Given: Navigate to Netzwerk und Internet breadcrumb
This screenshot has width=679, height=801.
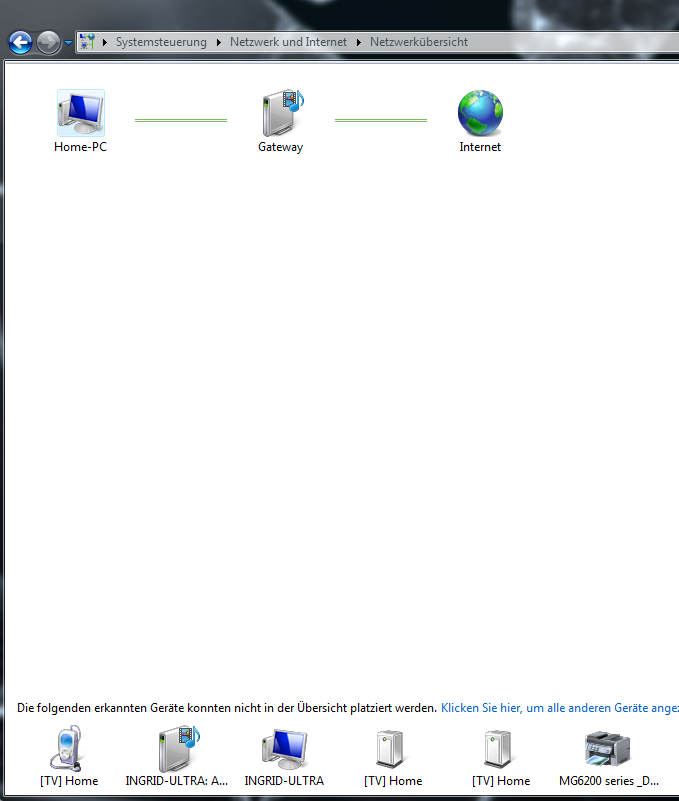Looking at the screenshot, I should (x=288, y=42).
